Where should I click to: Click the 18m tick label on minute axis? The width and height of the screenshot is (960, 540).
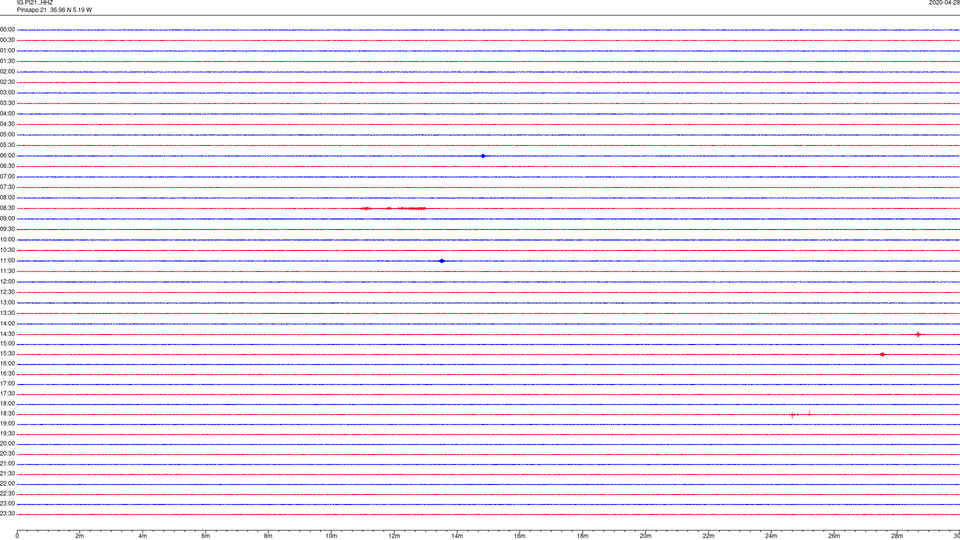(x=583, y=536)
